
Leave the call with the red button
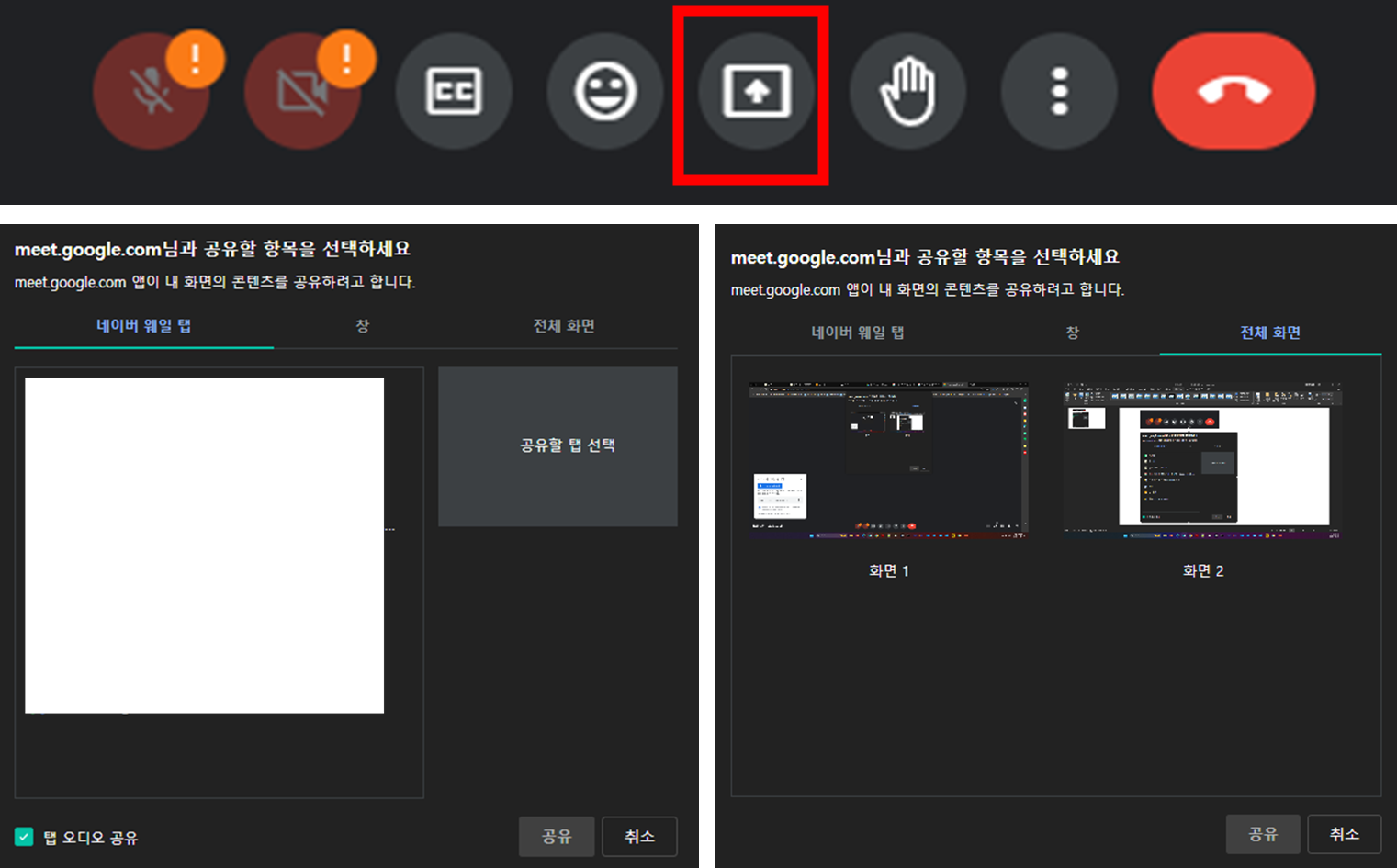coord(1234,92)
